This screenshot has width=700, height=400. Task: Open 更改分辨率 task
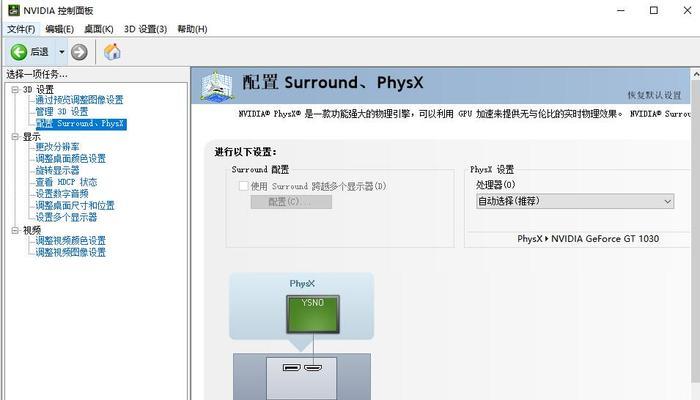pyautogui.click(x=57, y=147)
